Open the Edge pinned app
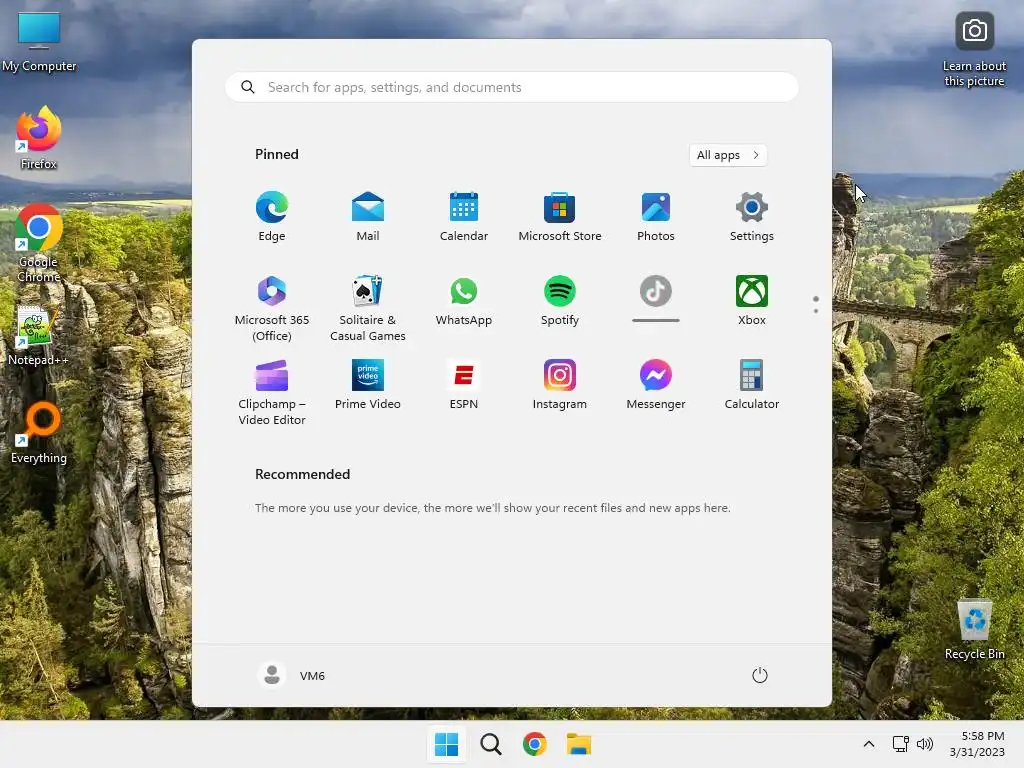 point(272,216)
